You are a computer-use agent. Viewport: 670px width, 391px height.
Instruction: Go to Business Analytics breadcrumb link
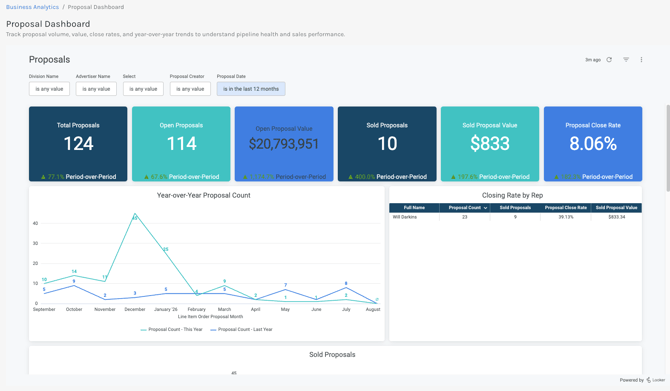point(32,7)
